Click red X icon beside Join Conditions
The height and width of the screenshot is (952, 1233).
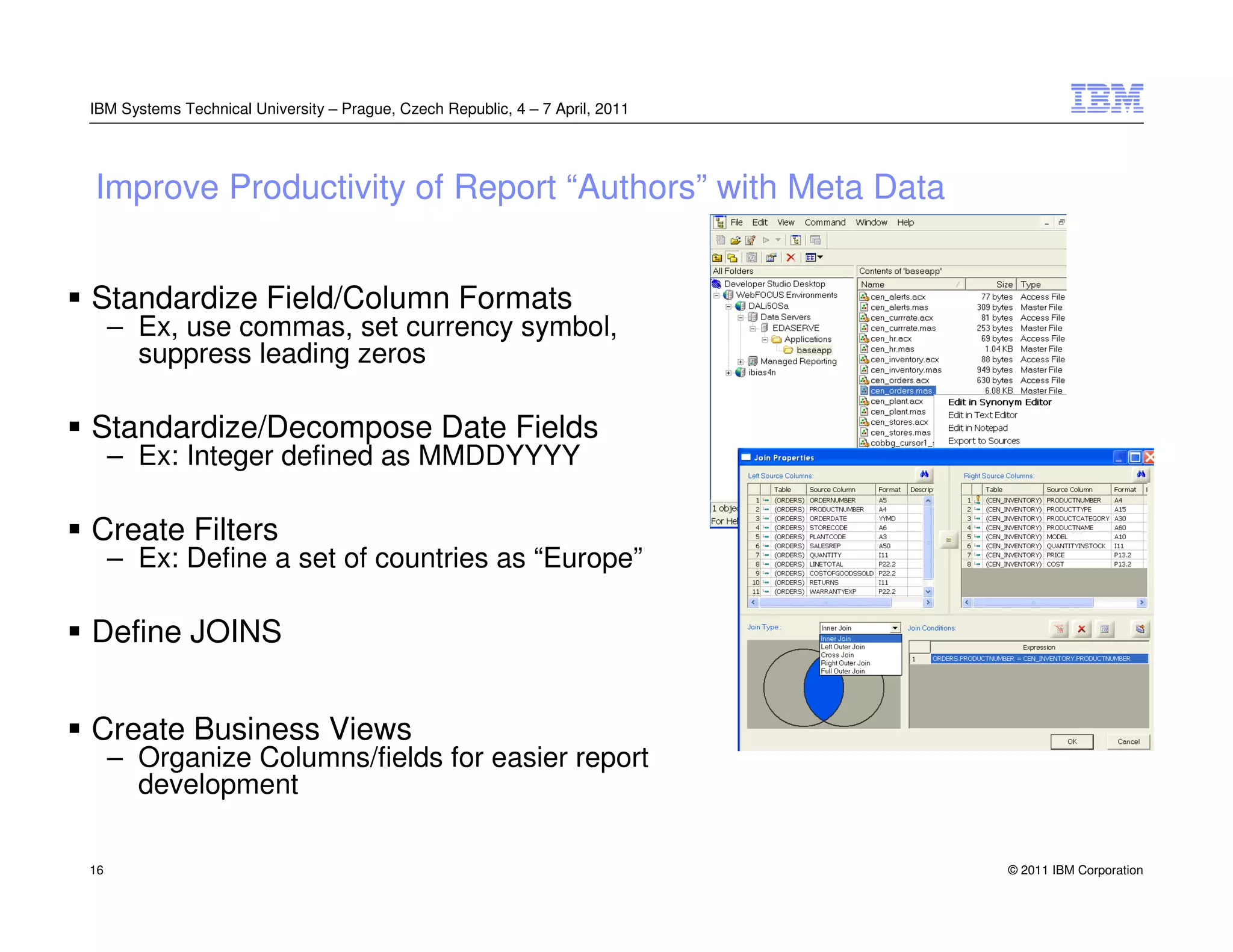tap(1081, 629)
